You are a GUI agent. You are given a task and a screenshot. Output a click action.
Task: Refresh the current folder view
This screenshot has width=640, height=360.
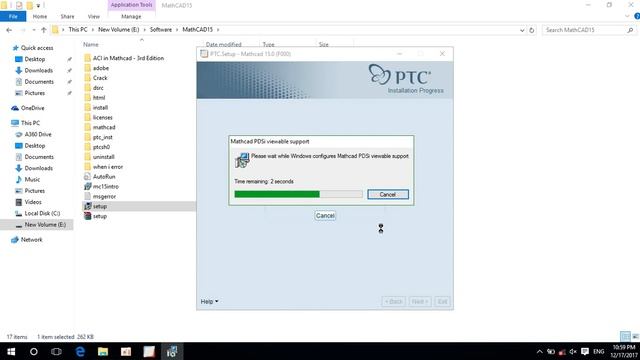click(x=531, y=30)
